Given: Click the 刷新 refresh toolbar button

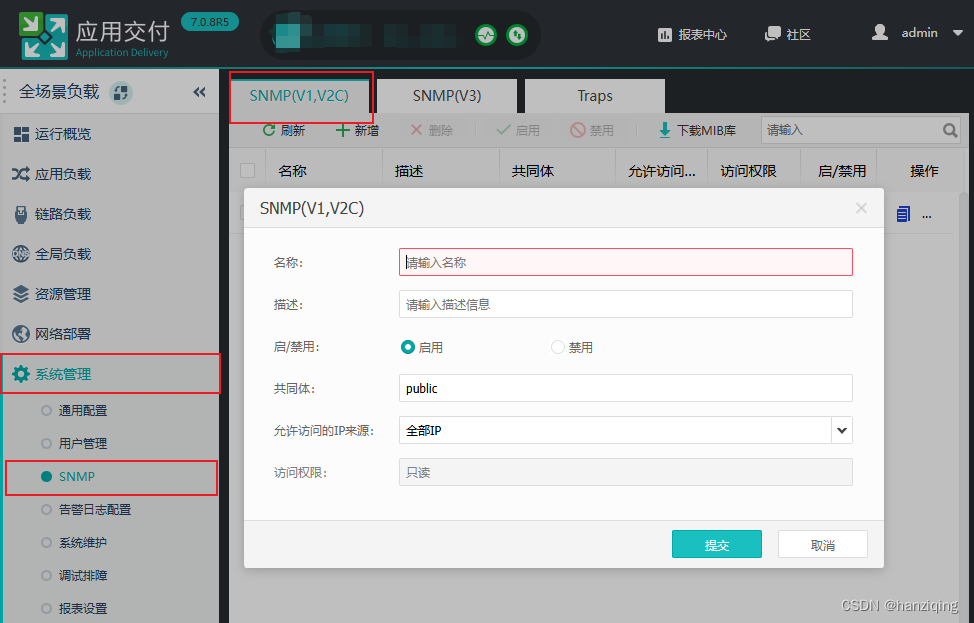Looking at the screenshot, I should (x=284, y=130).
